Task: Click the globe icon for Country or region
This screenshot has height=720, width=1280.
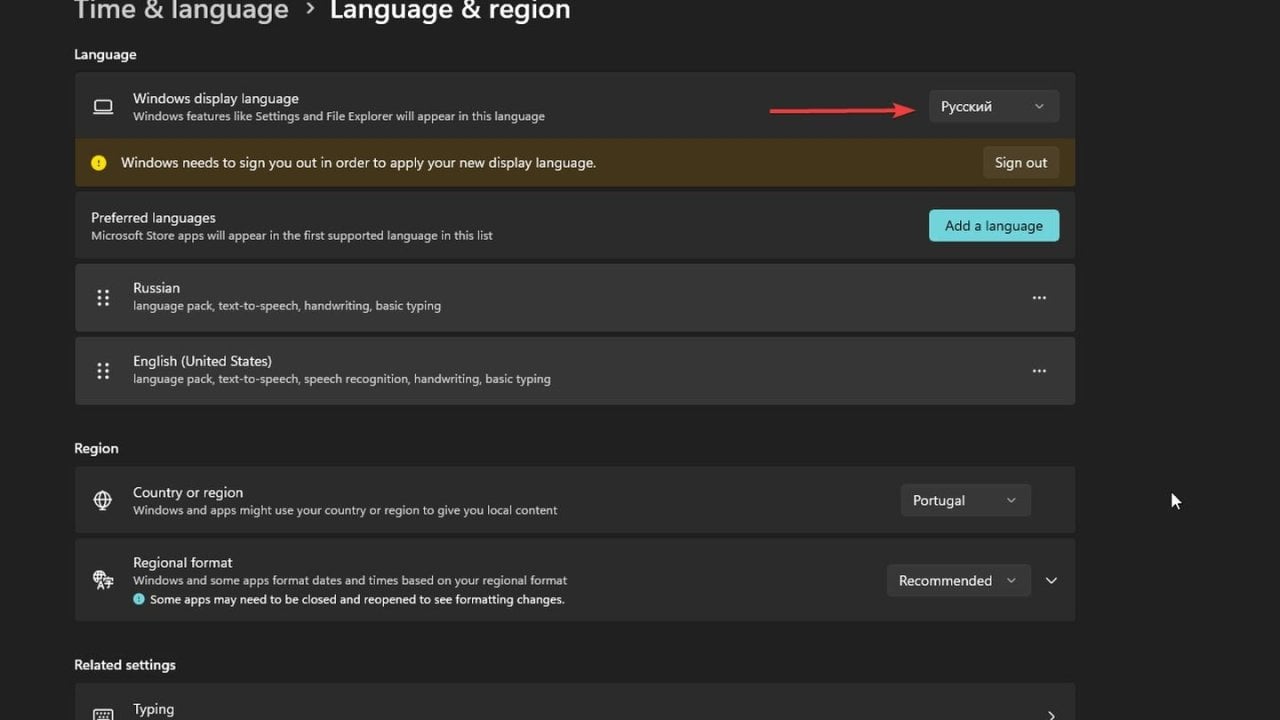Action: coord(103,500)
